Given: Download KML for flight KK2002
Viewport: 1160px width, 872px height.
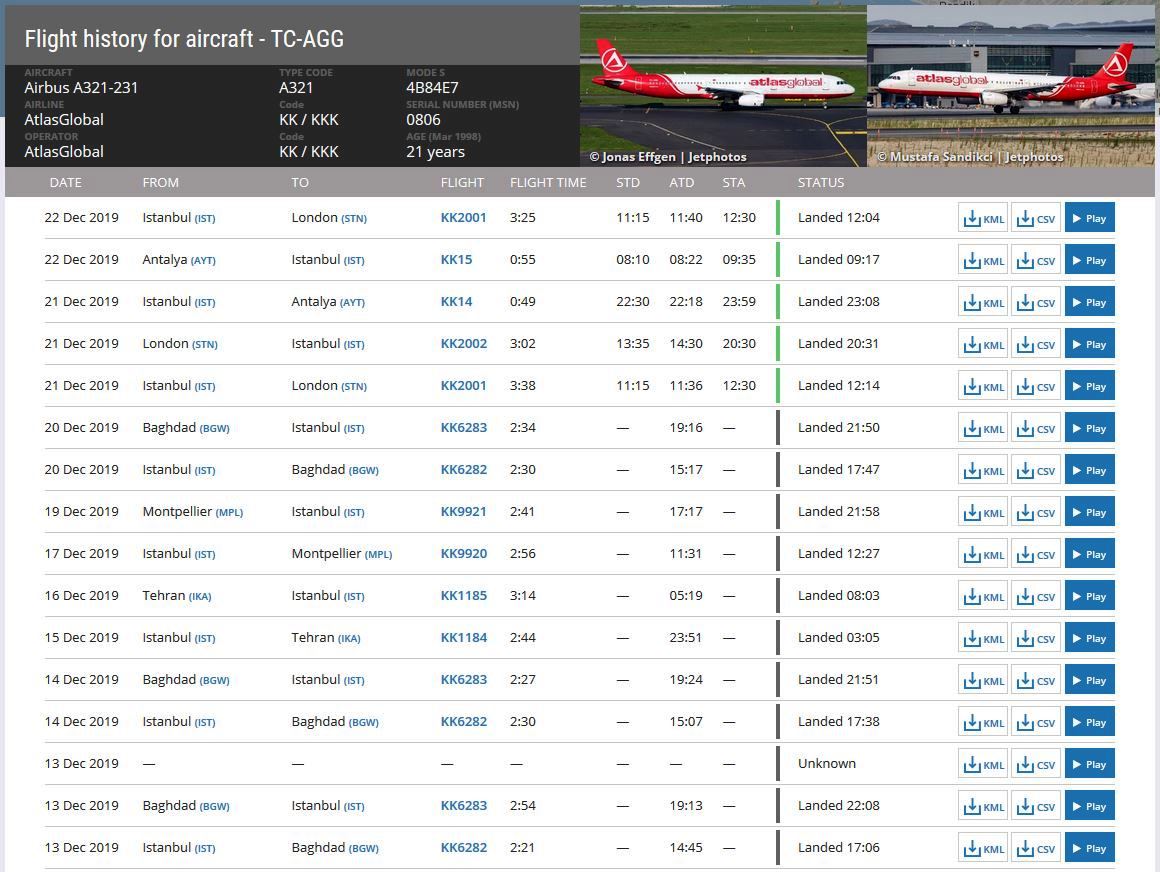Looking at the screenshot, I should pos(982,344).
